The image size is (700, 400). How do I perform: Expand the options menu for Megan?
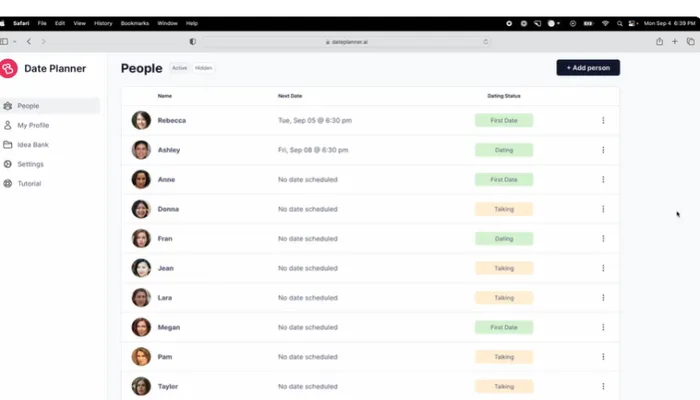coord(603,327)
